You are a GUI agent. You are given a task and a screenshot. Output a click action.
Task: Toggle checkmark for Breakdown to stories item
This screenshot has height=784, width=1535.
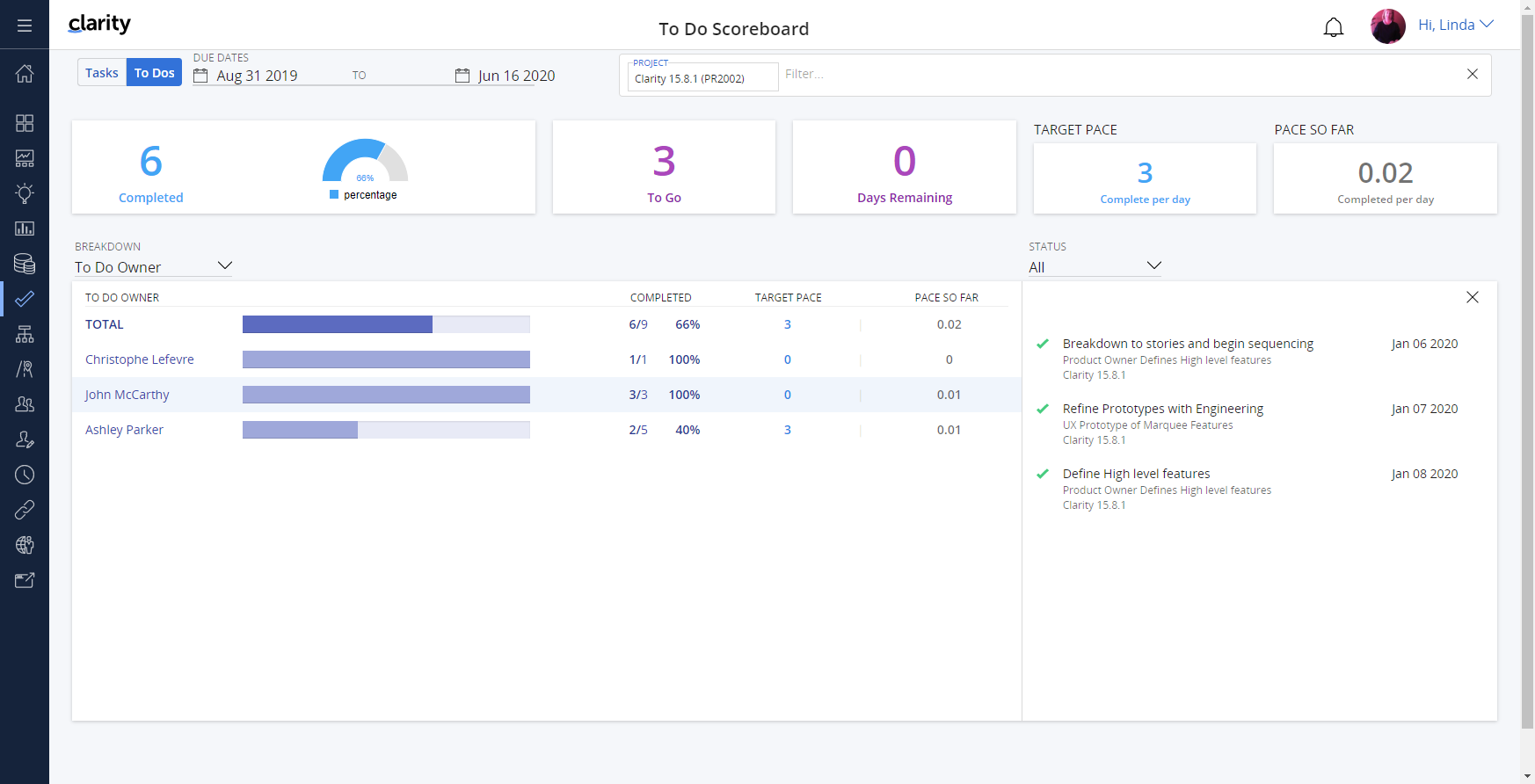[1043, 344]
